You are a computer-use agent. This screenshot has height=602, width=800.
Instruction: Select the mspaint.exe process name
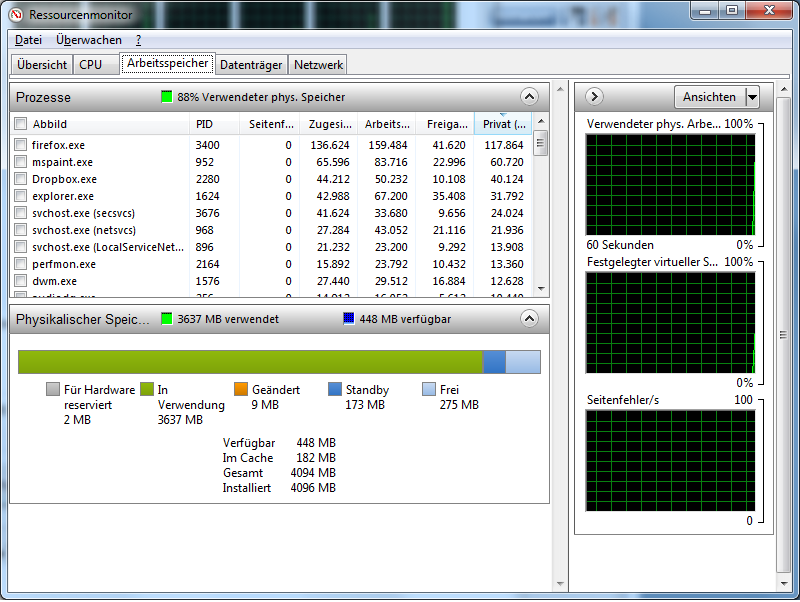[62, 162]
